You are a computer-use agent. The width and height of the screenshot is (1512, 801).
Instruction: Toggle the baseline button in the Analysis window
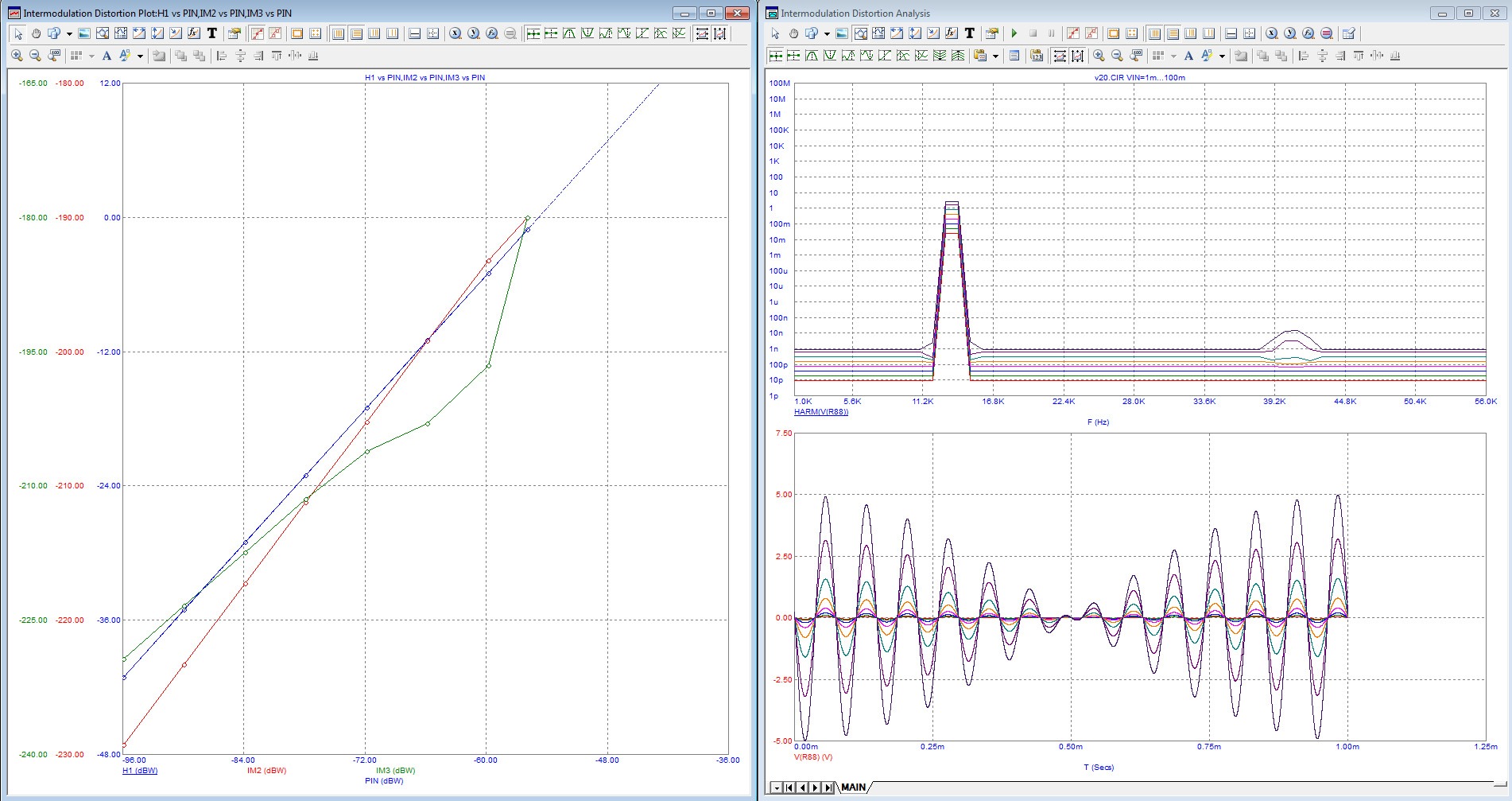[x=1231, y=33]
